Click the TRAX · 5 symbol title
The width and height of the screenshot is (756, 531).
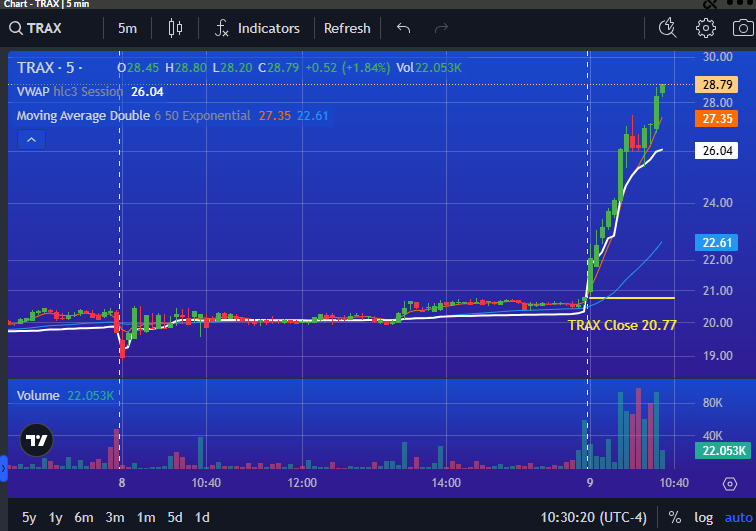[x=49, y=68]
